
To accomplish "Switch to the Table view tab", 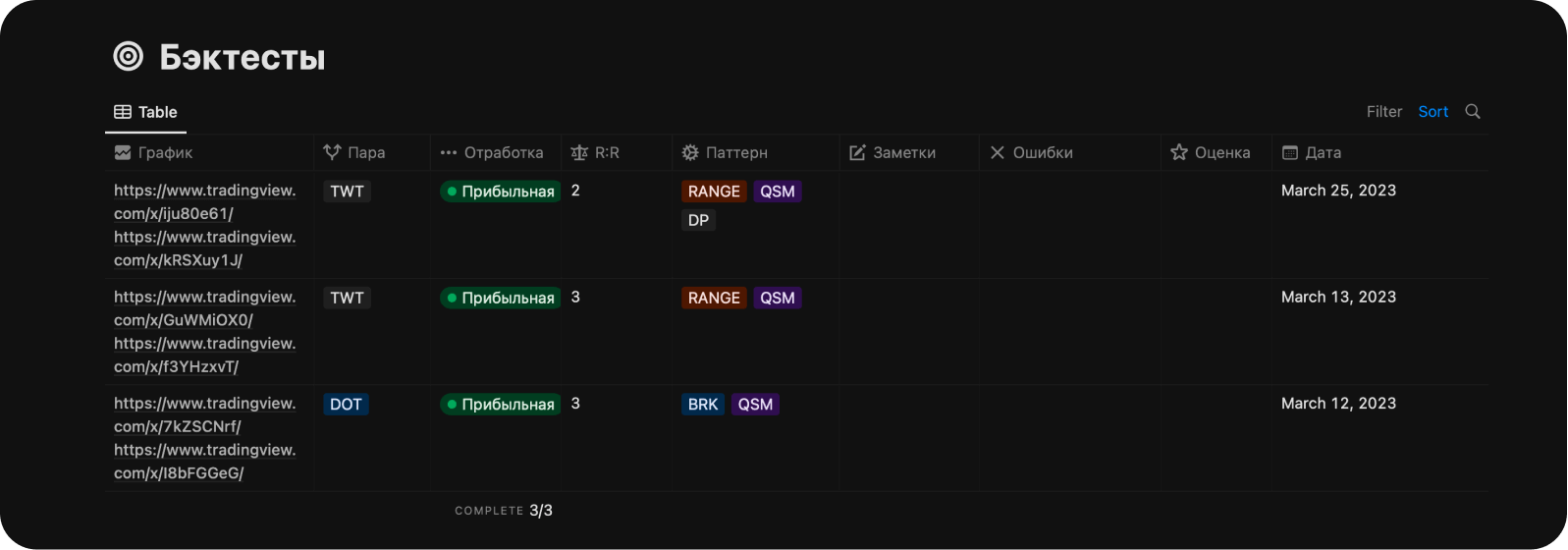I will (146, 112).
